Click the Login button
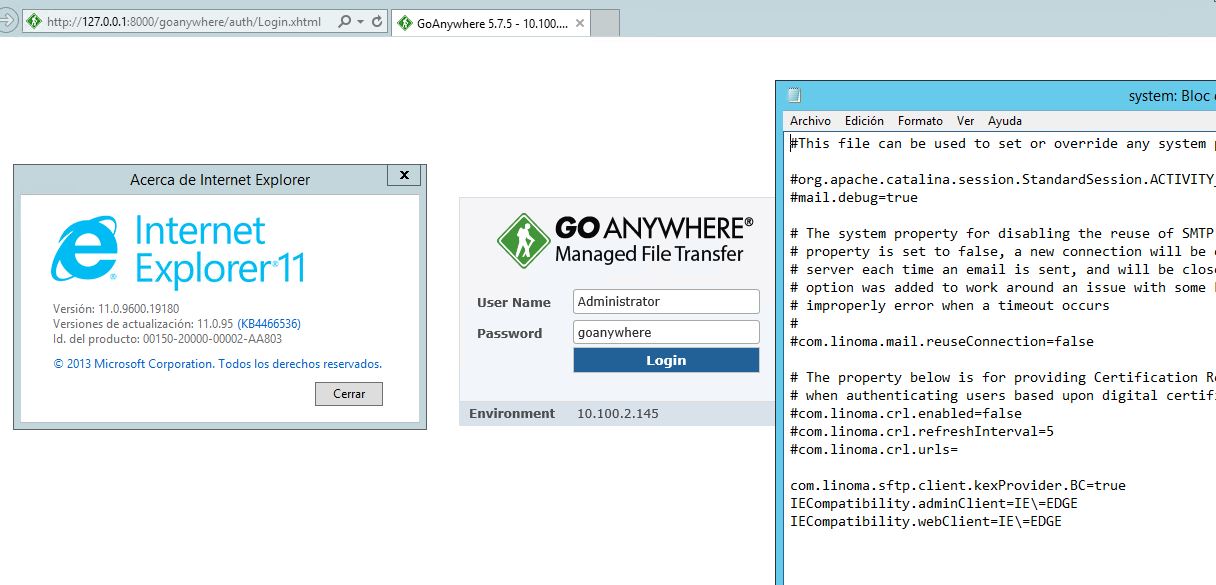1216x585 pixels. click(x=667, y=361)
